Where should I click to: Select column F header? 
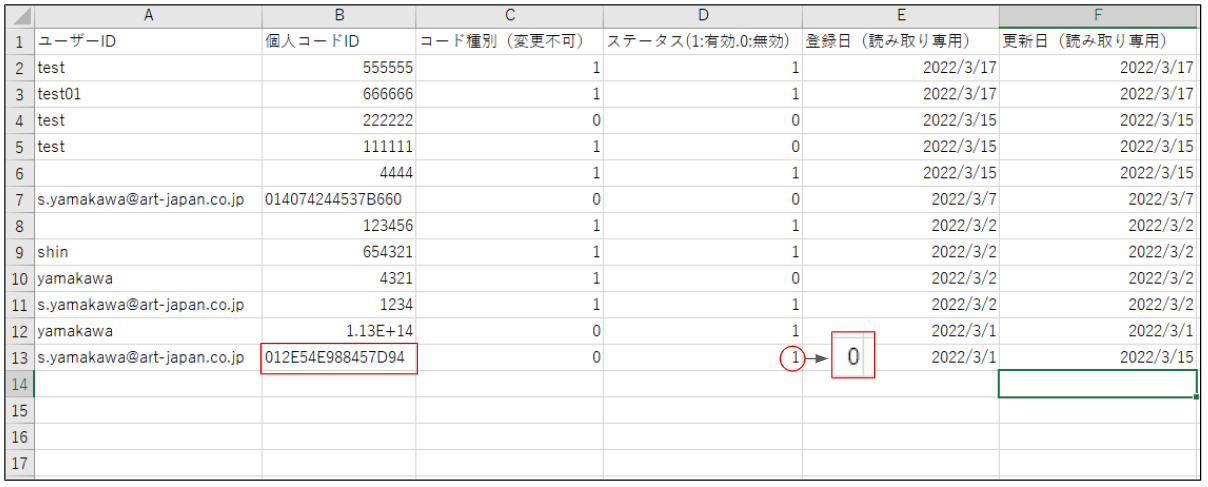click(1098, 16)
